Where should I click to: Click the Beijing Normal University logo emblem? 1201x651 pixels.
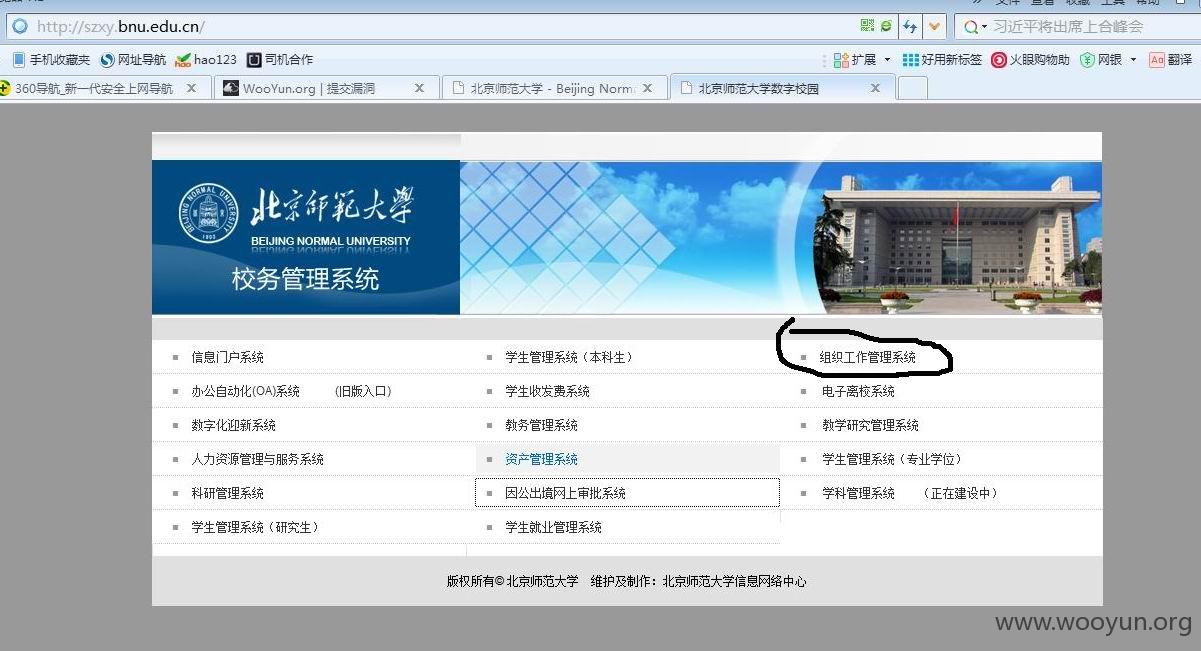coord(209,213)
